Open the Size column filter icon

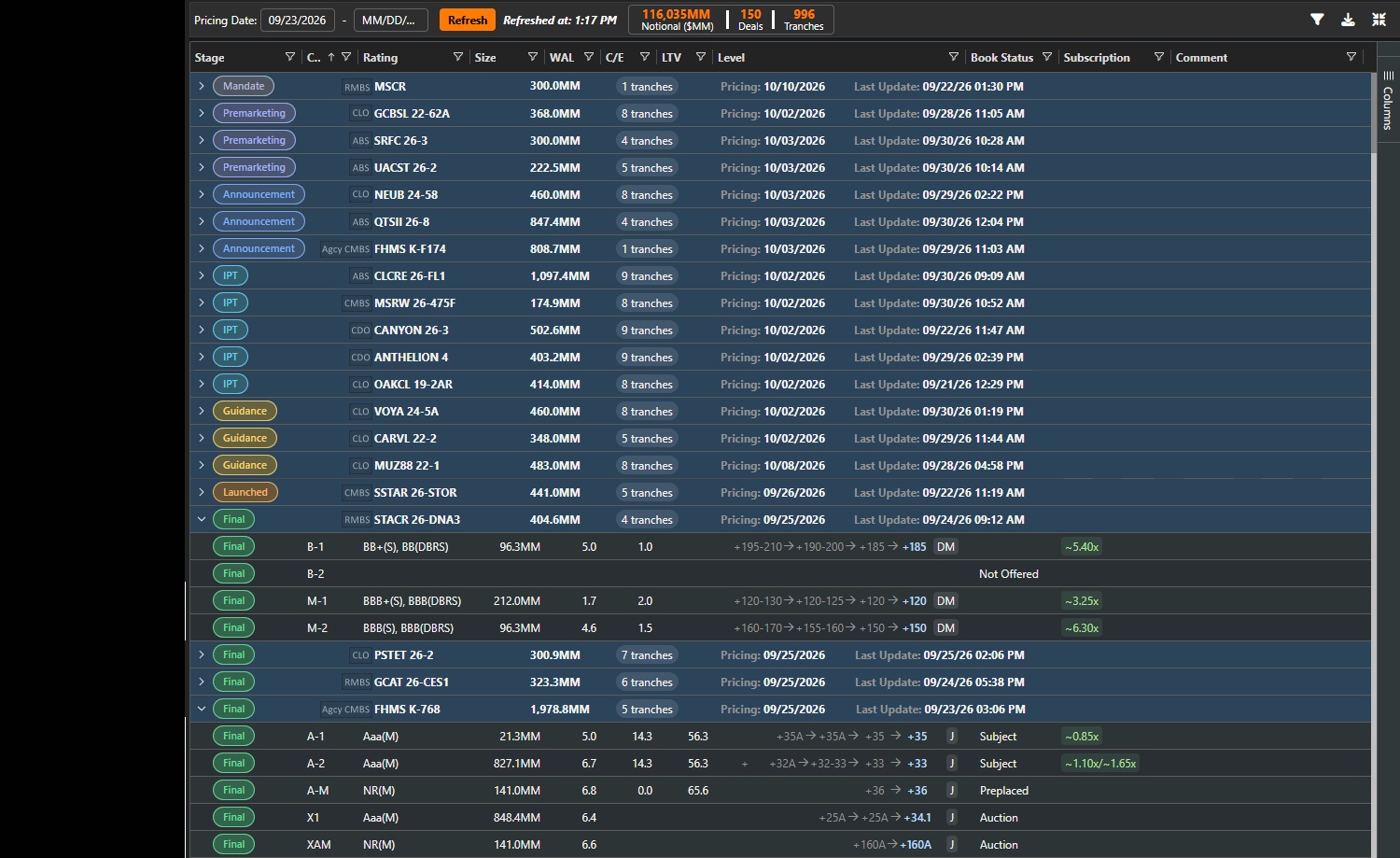point(532,57)
